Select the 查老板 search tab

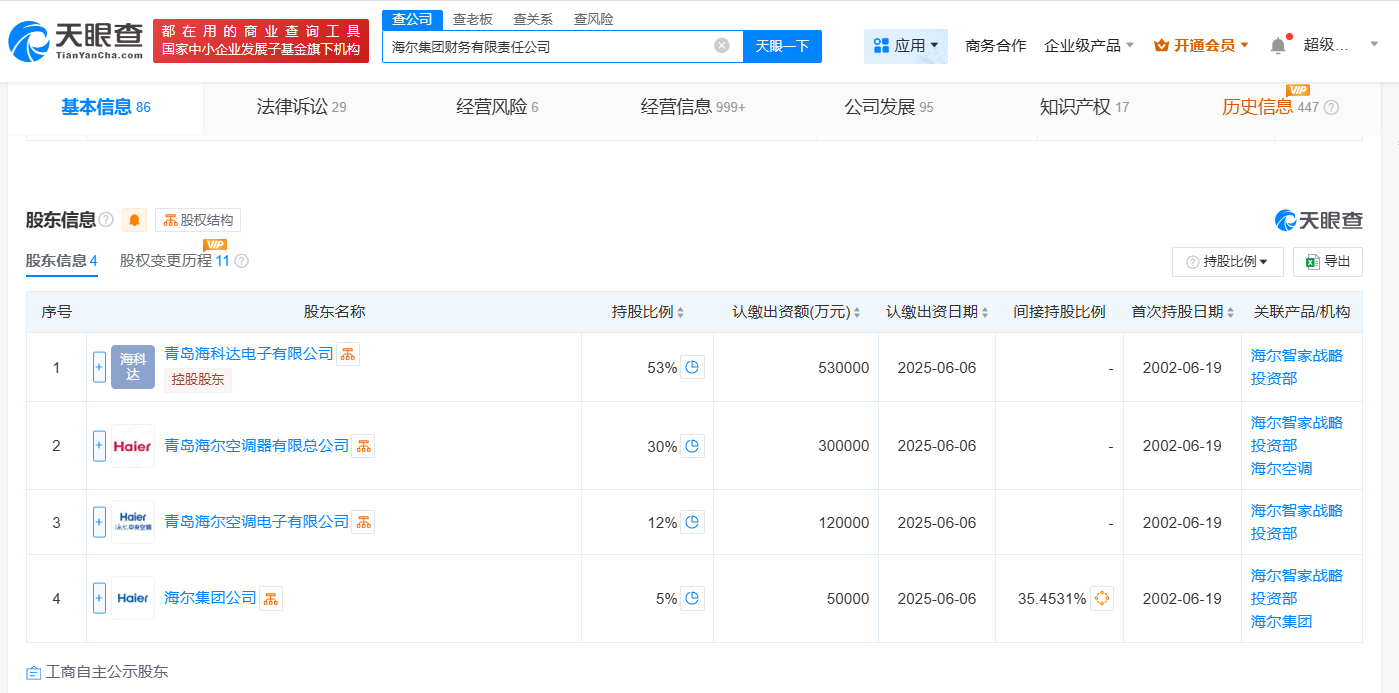tap(473, 19)
